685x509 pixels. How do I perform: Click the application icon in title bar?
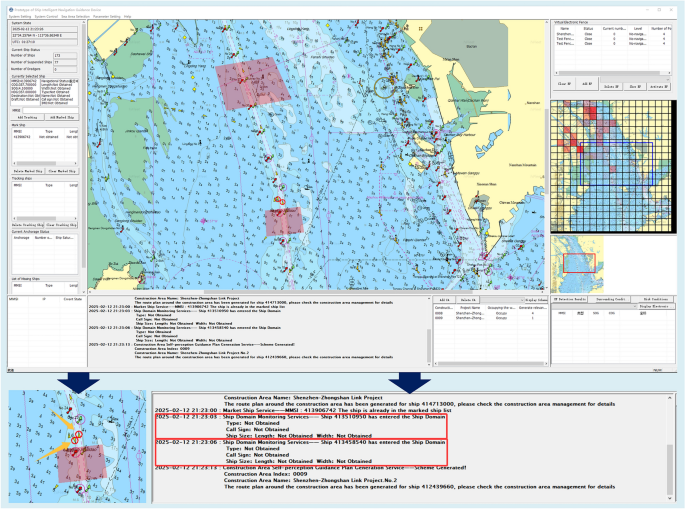(x=11, y=10)
